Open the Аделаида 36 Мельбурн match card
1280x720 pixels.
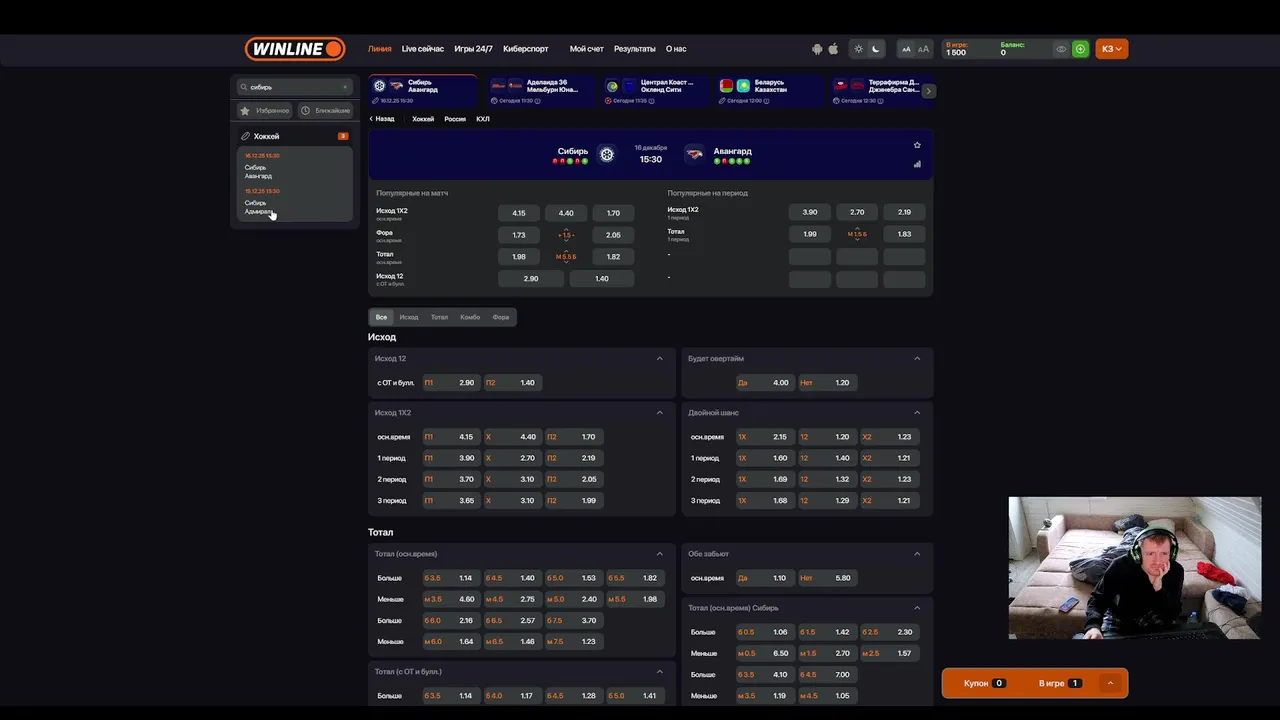[x=539, y=90]
